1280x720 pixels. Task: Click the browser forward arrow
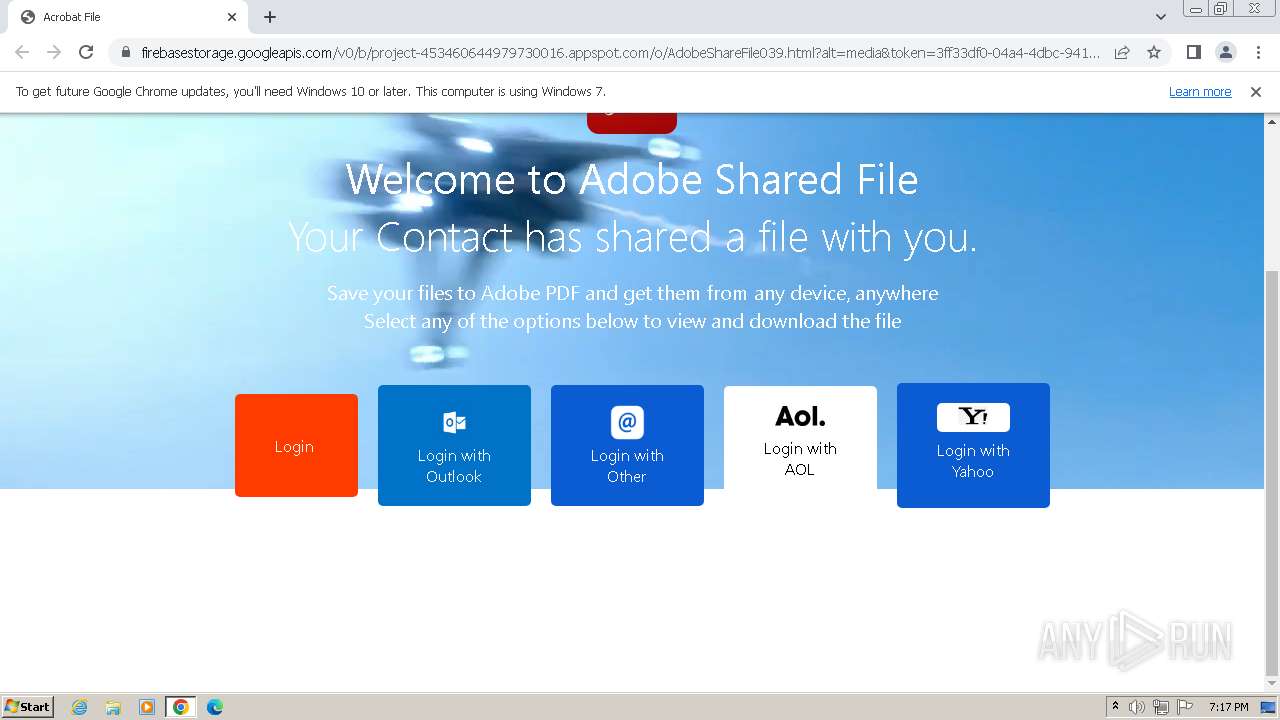[x=54, y=52]
